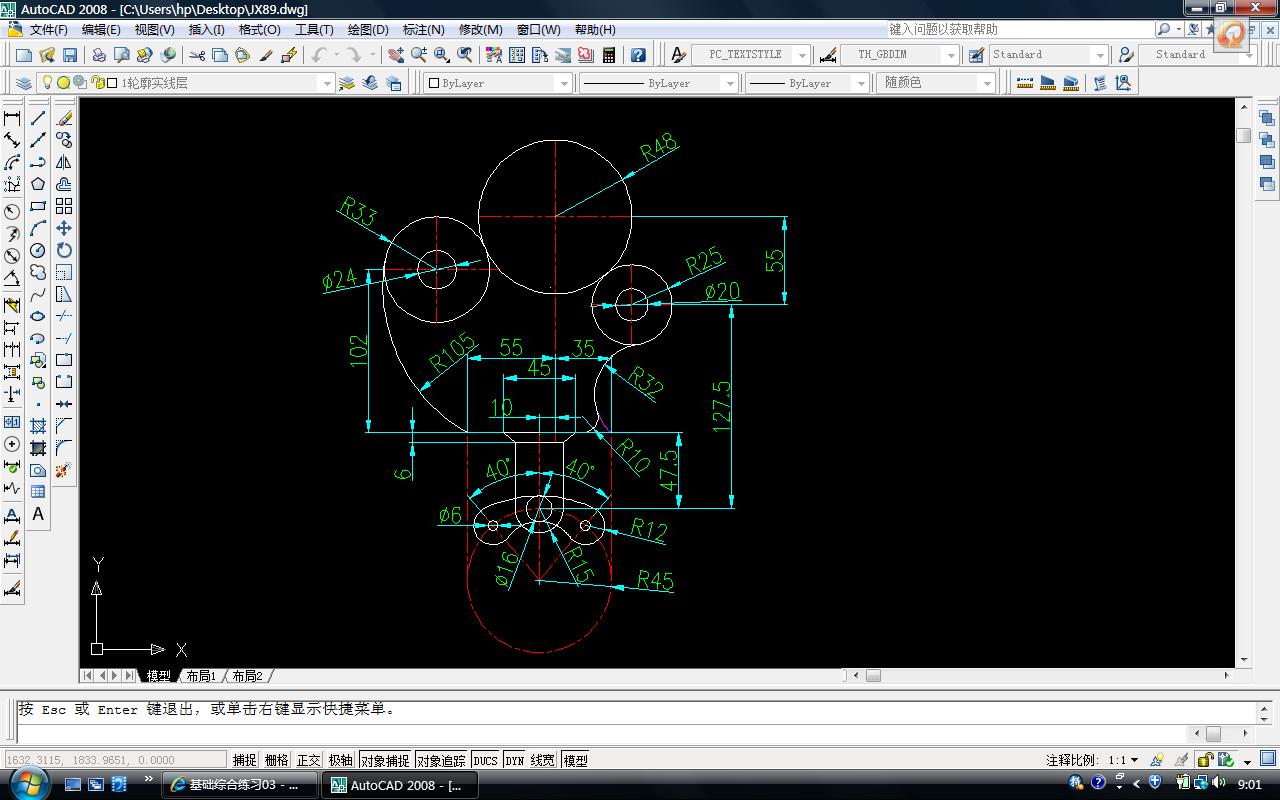
Task: Click the horizontal scrollbar below drawing
Action: [x=1040, y=676]
